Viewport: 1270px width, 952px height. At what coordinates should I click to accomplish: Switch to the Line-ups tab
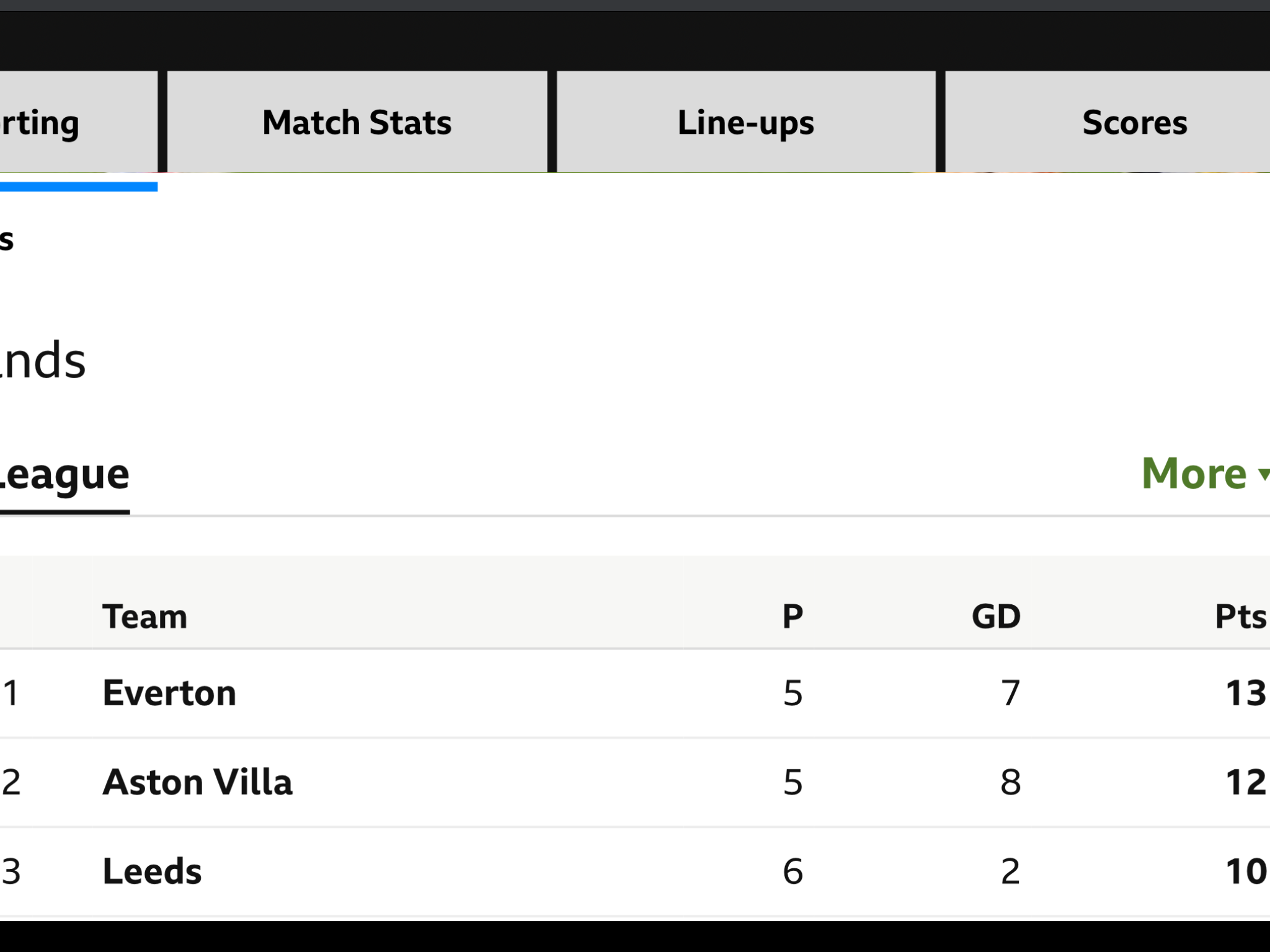(x=746, y=121)
